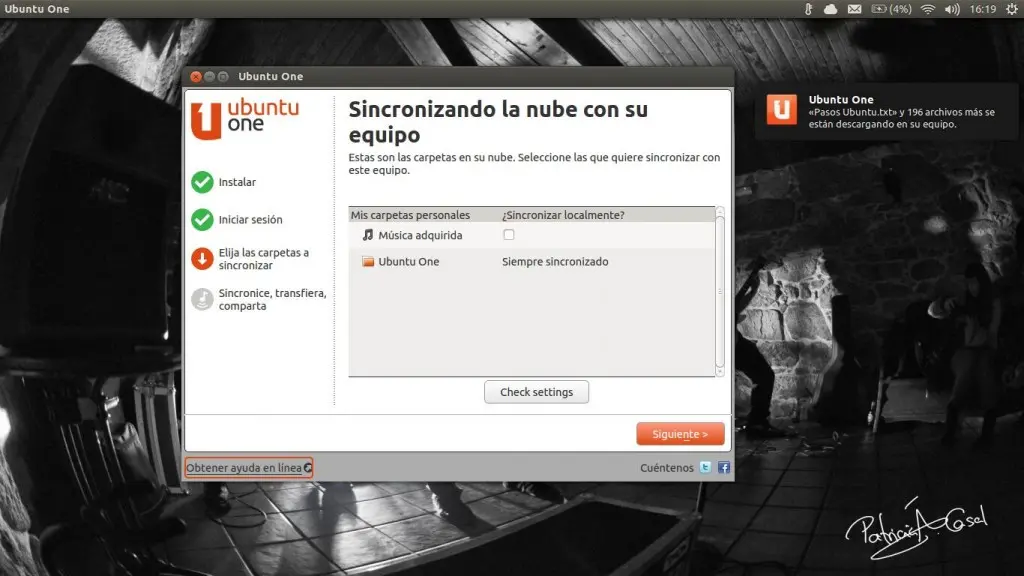The width and height of the screenshot is (1024, 576).
Task: Open the cloud indicator in the top panel
Action: pyautogui.click(x=830, y=9)
